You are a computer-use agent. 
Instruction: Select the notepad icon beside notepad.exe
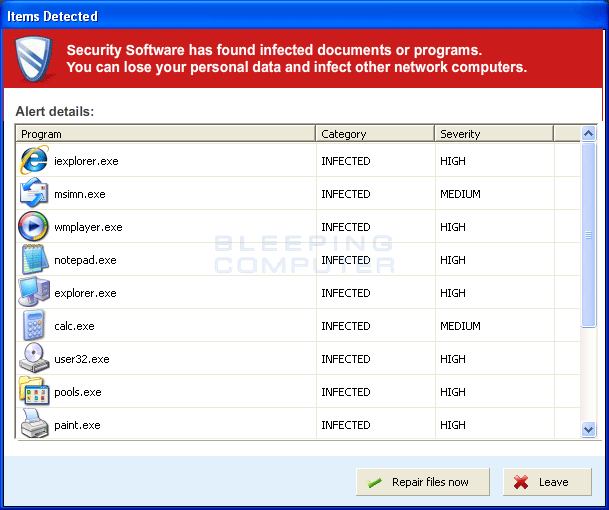(x=35, y=259)
